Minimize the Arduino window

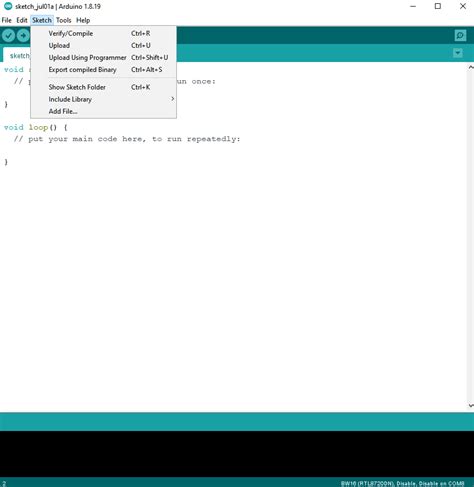coord(413,6)
